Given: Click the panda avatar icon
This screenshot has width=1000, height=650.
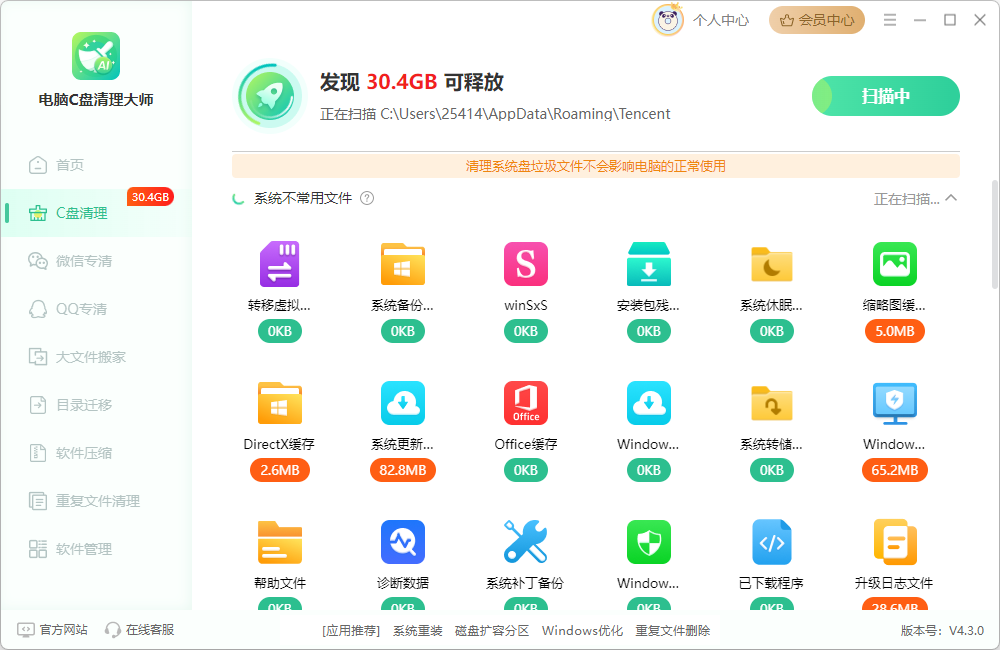Looking at the screenshot, I should click(x=668, y=20).
